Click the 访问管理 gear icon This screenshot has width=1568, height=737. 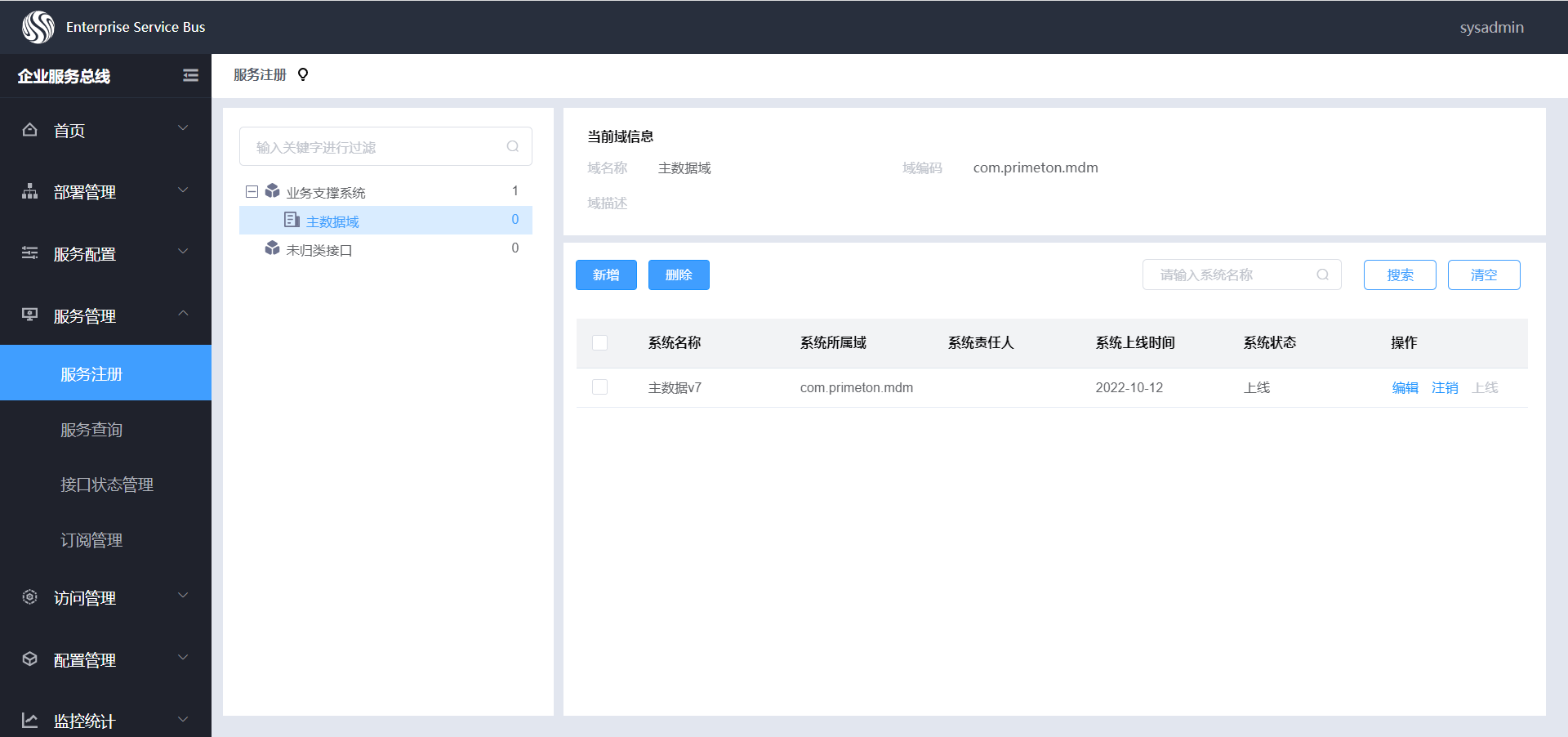(30, 597)
